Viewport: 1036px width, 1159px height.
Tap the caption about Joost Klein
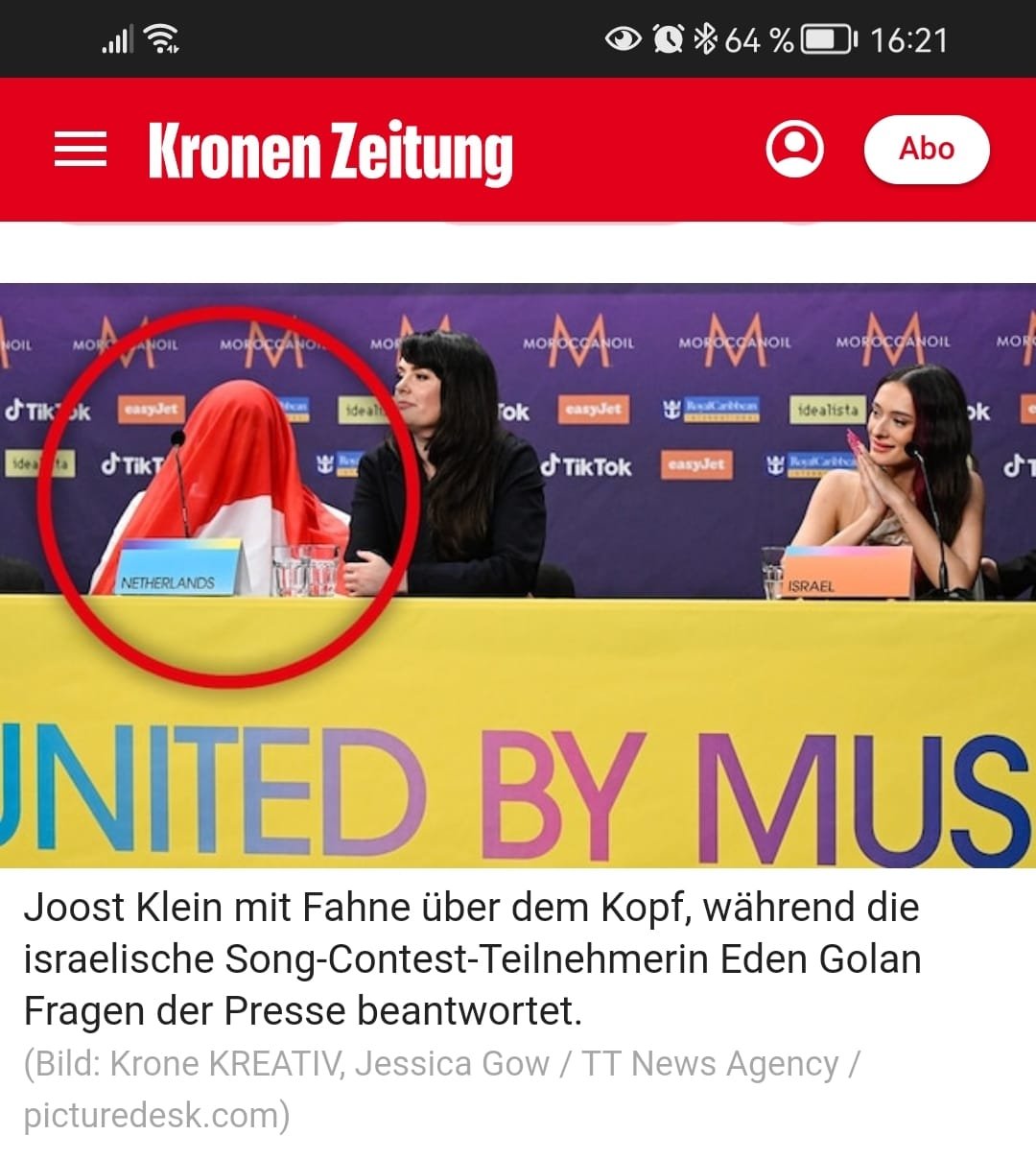pyautogui.click(x=472, y=958)
